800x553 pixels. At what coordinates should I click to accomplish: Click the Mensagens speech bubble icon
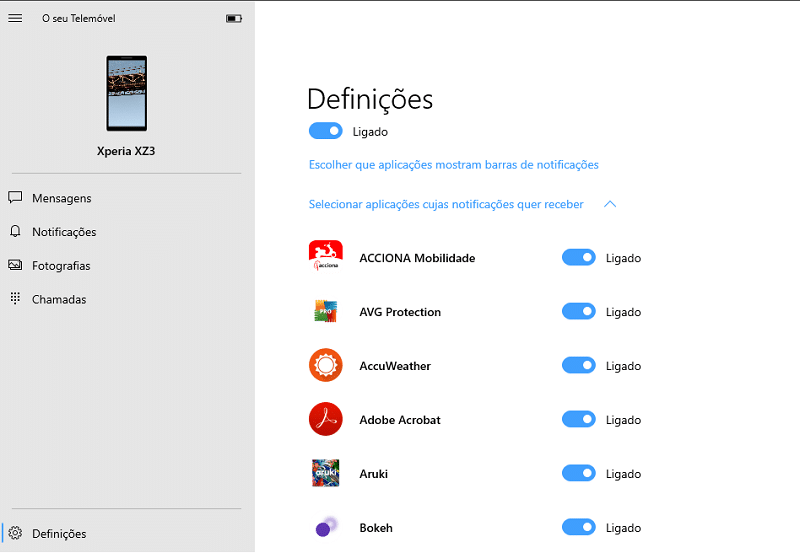click(x=15, y=197)
